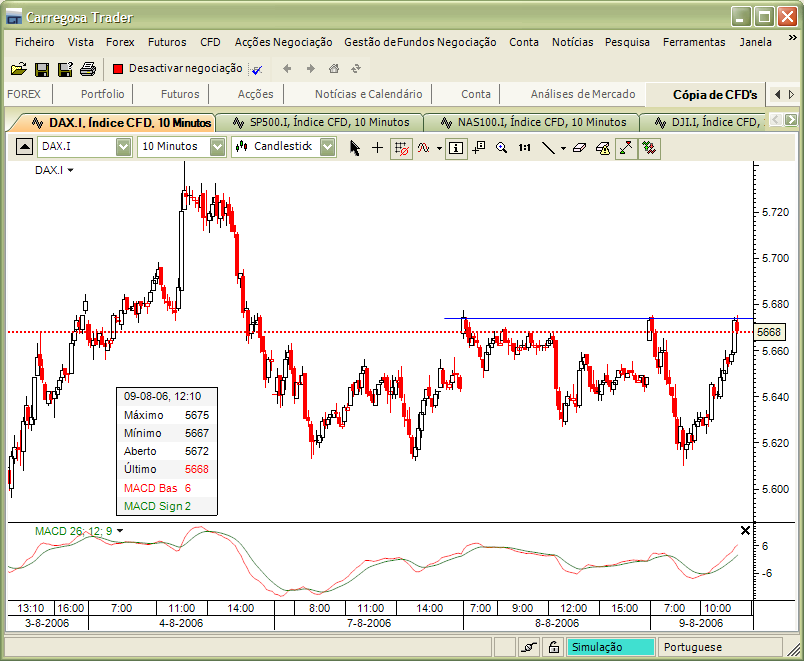Open the DAX.I symbol dropdown
Viewport: 804px width, 661px height.
pos(123,147)
